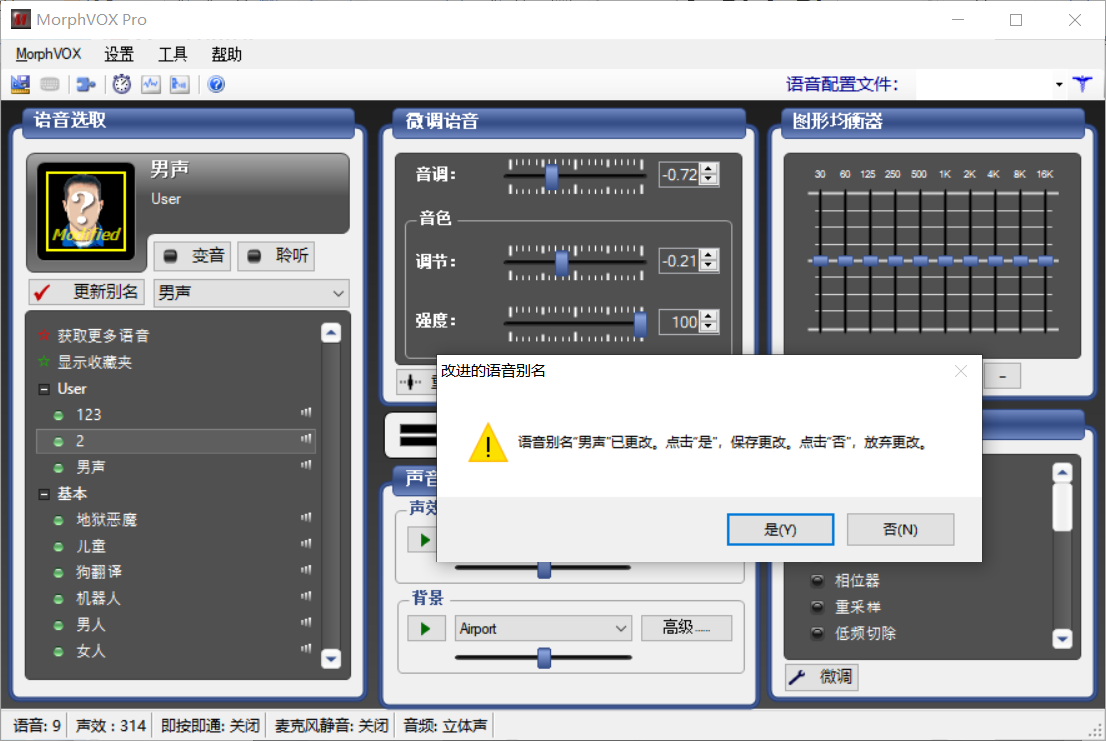
Task: Click the 麦克风静音: 关闭 status entry
Action: click(332, 725)
